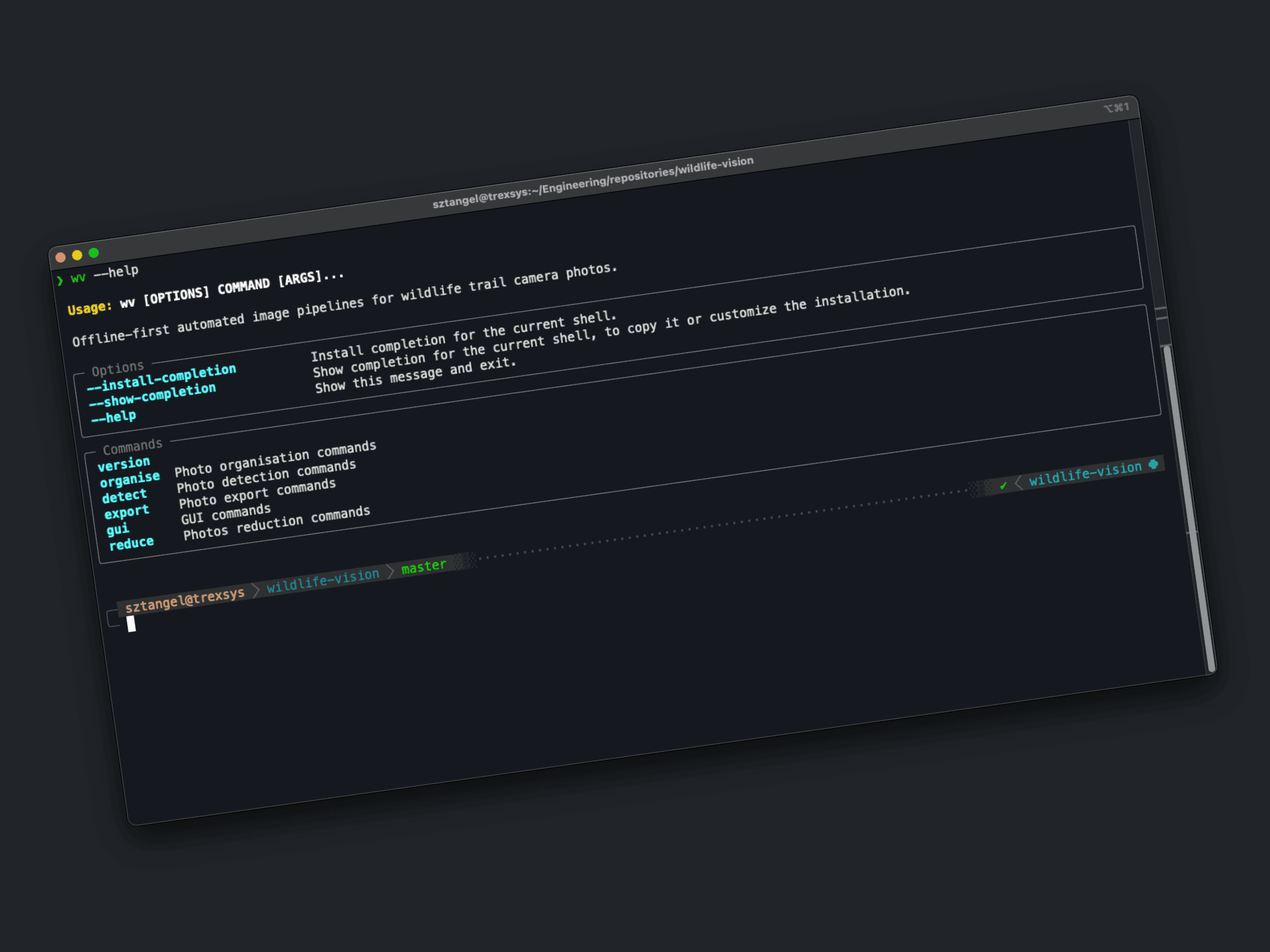
Task: Click the 'version' command name
Action: [x=124, y=463]
